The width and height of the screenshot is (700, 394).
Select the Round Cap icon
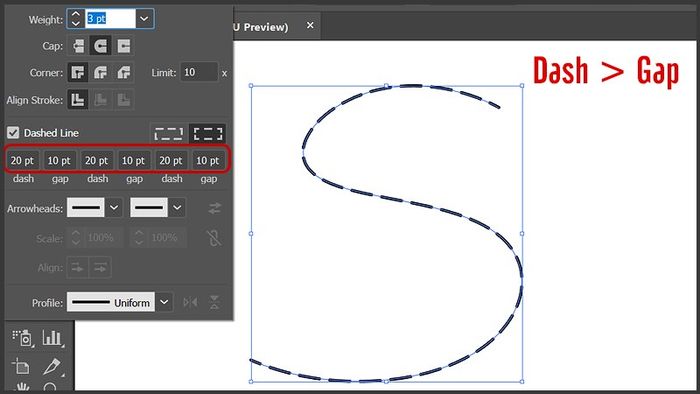(101, 46)
